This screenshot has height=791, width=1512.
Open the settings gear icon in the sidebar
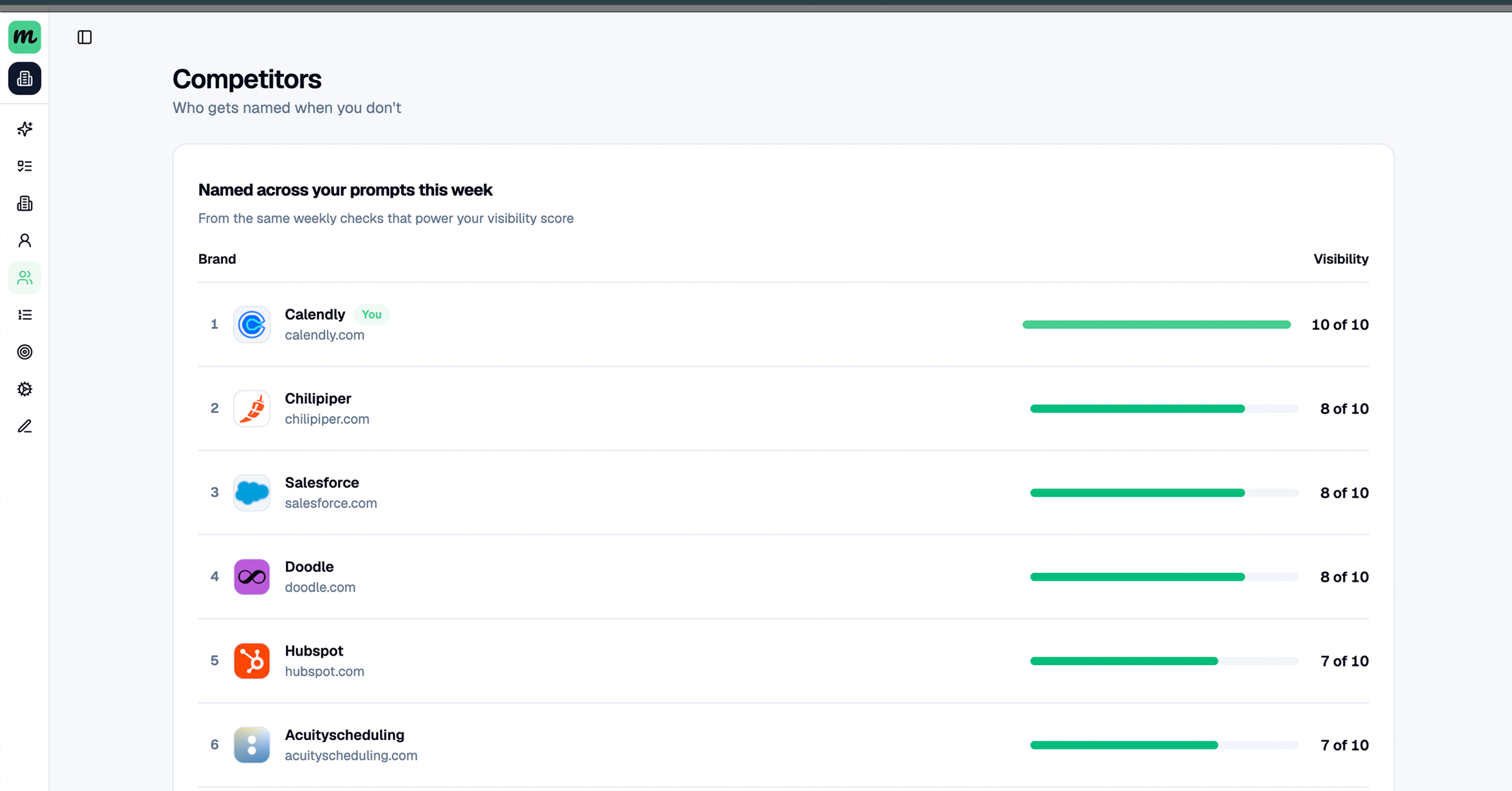click(x=25, y=389)
